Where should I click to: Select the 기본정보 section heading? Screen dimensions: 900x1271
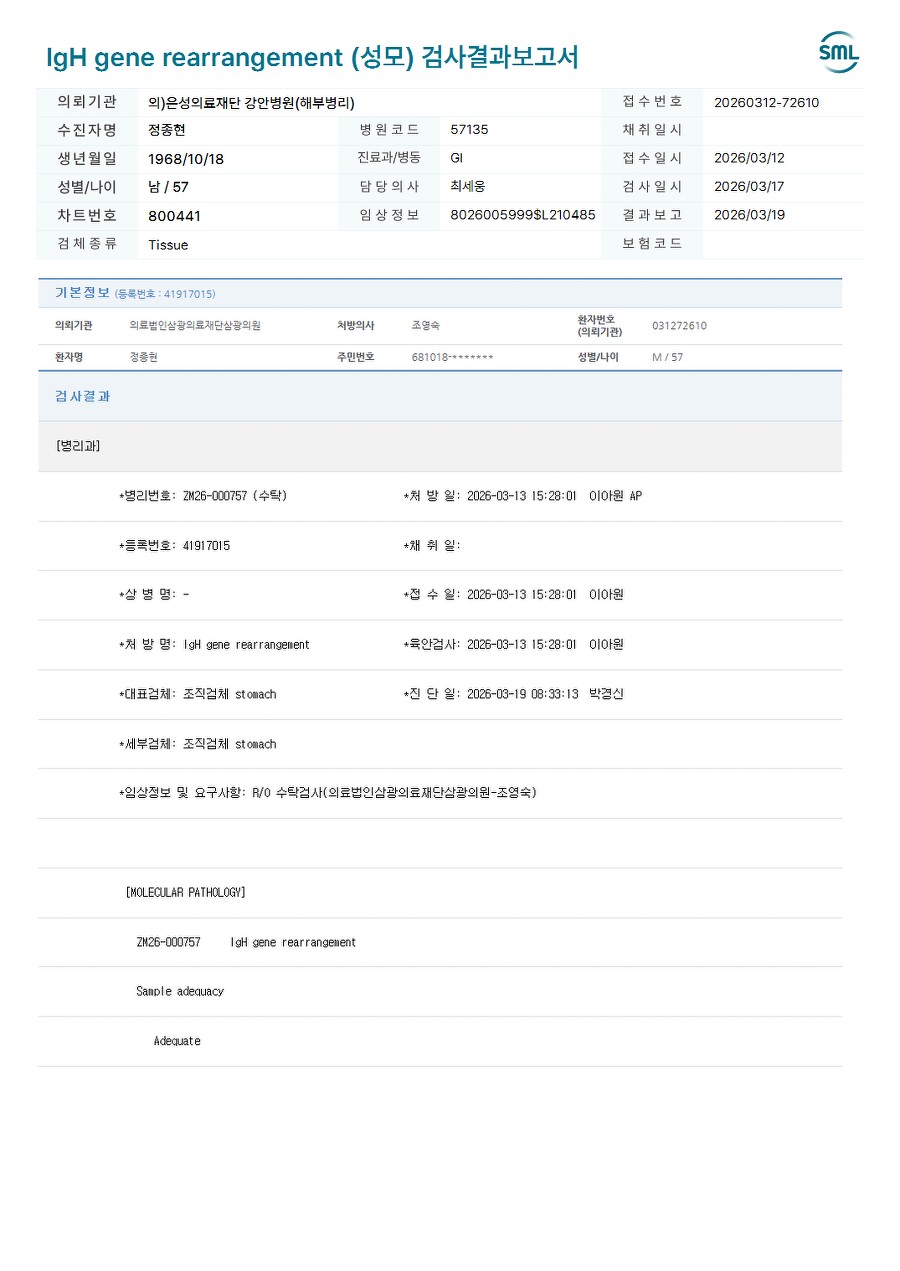(82, 293)
